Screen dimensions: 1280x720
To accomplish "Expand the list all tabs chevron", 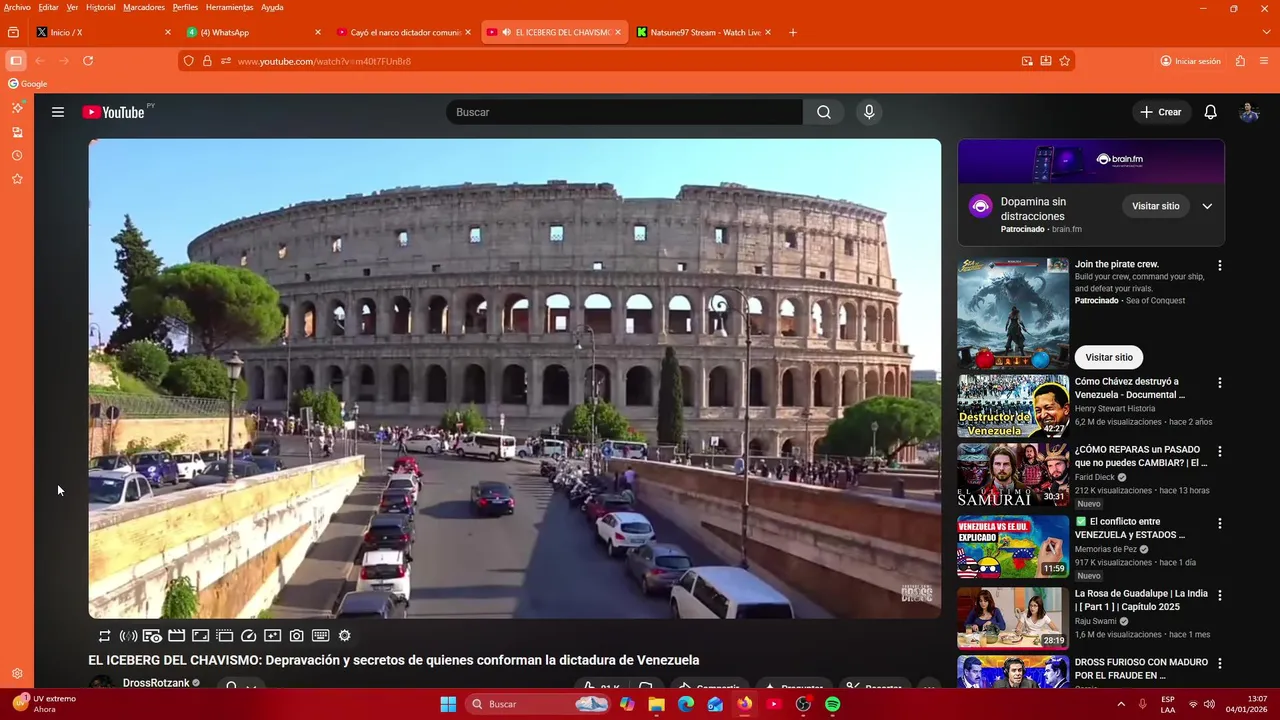I will 1267,32.
